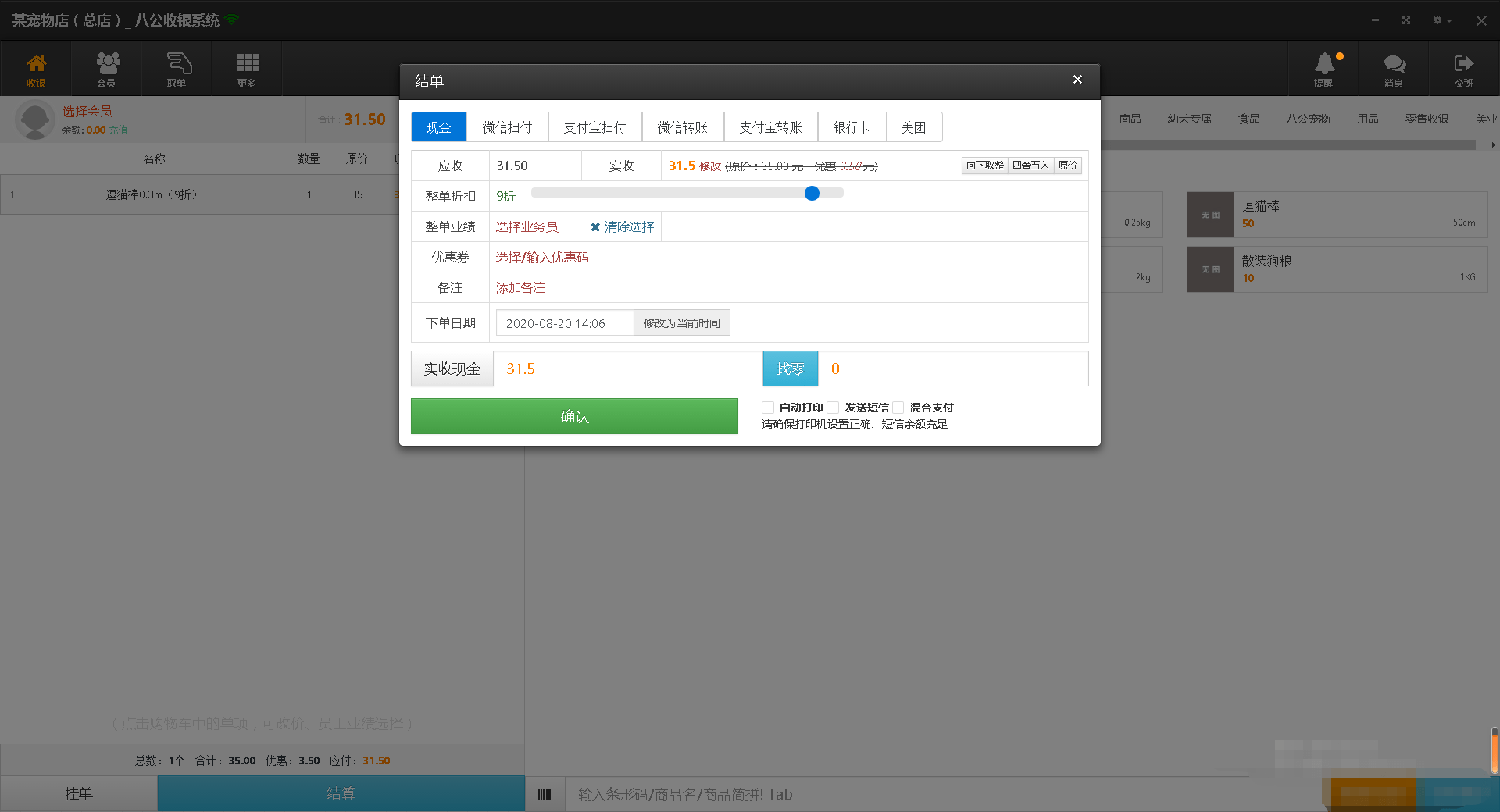This screenshot has width=1500, height=812.
Task: Click the green 确认 button
Action: click(x=574, y=416)
